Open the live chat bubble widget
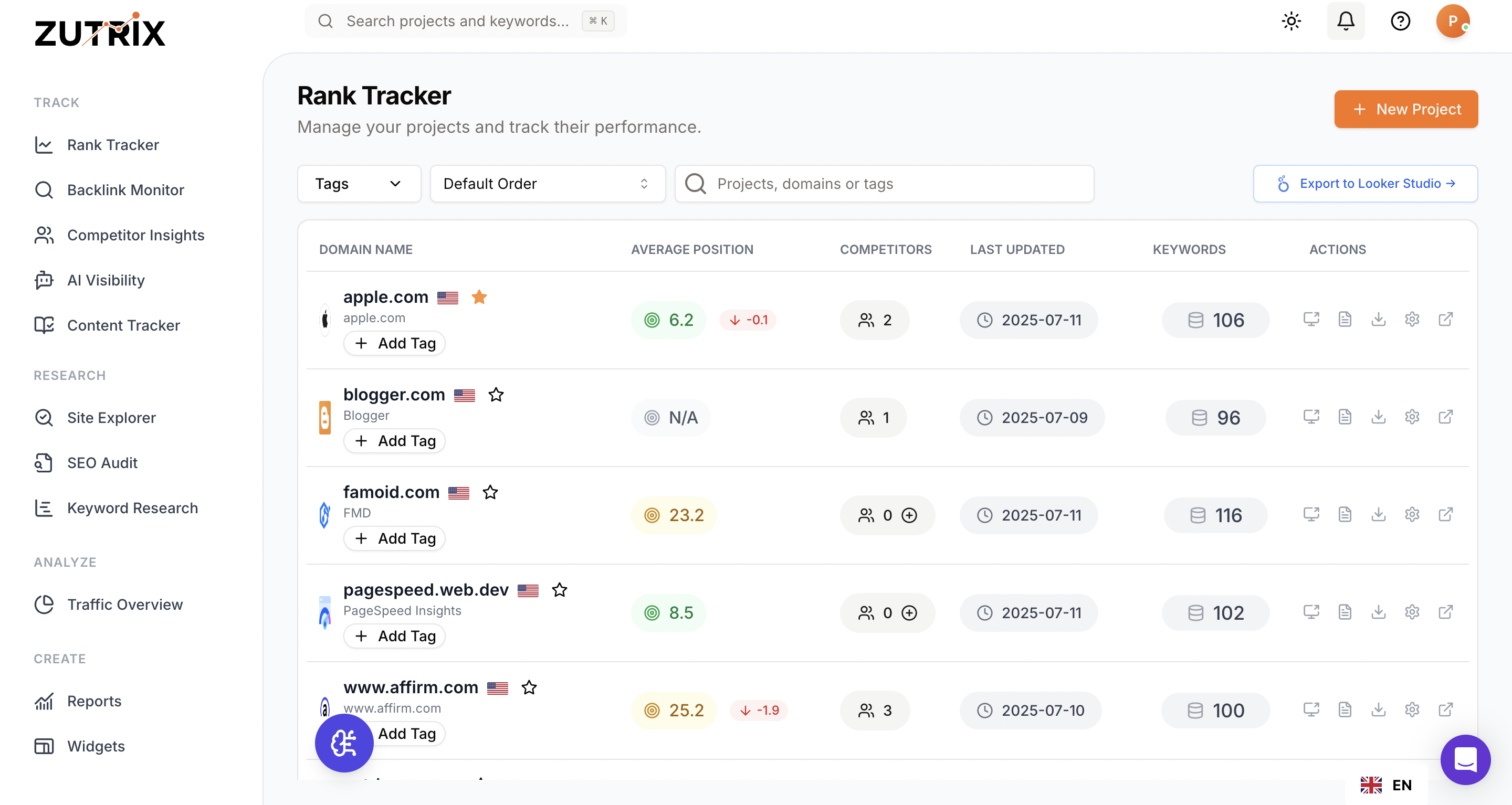1512x805 pixels. (1465, 759)
